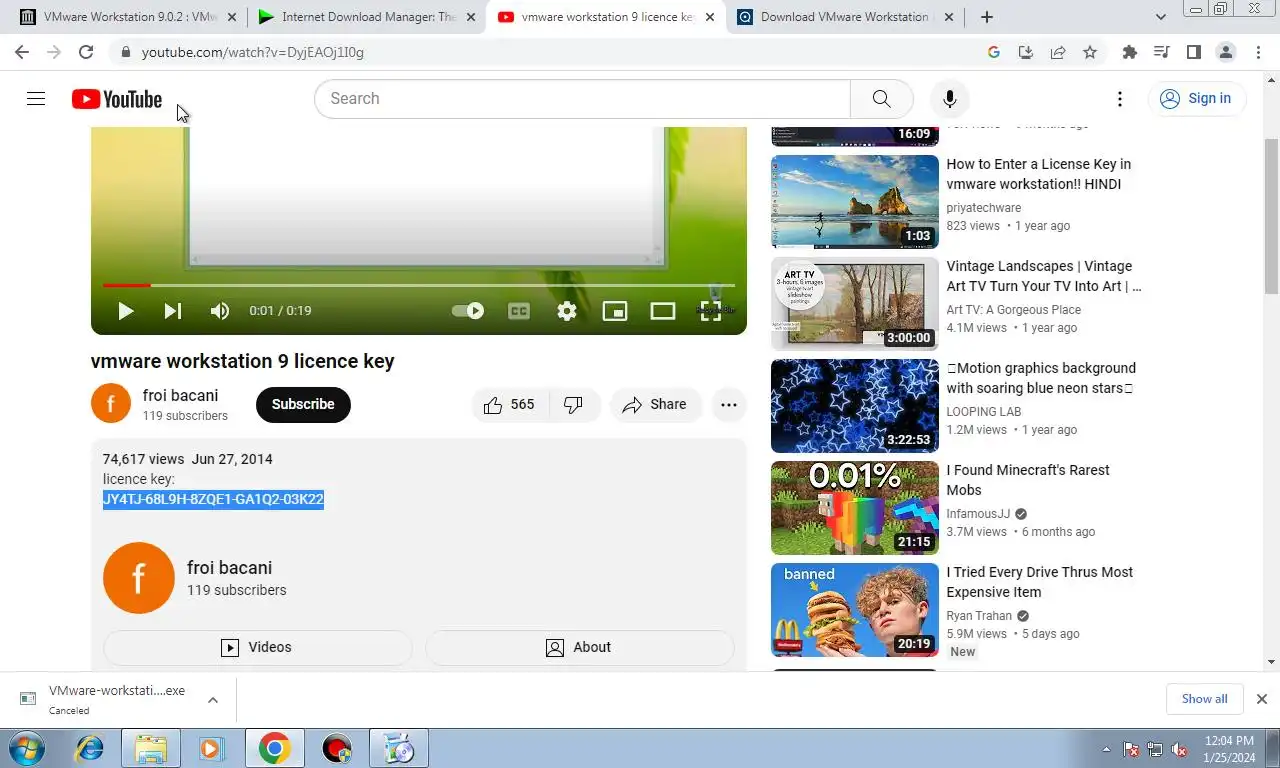Toggle closed captions on the player
This screenshot has width=1280, height=768.
coord(518,311)
